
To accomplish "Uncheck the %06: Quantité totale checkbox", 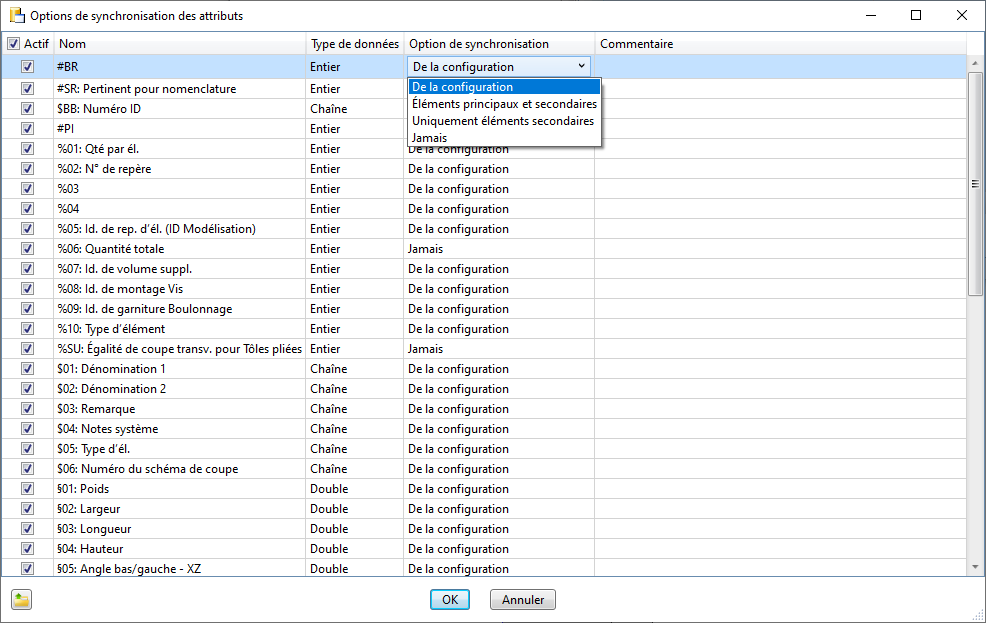I will point(28,249).
